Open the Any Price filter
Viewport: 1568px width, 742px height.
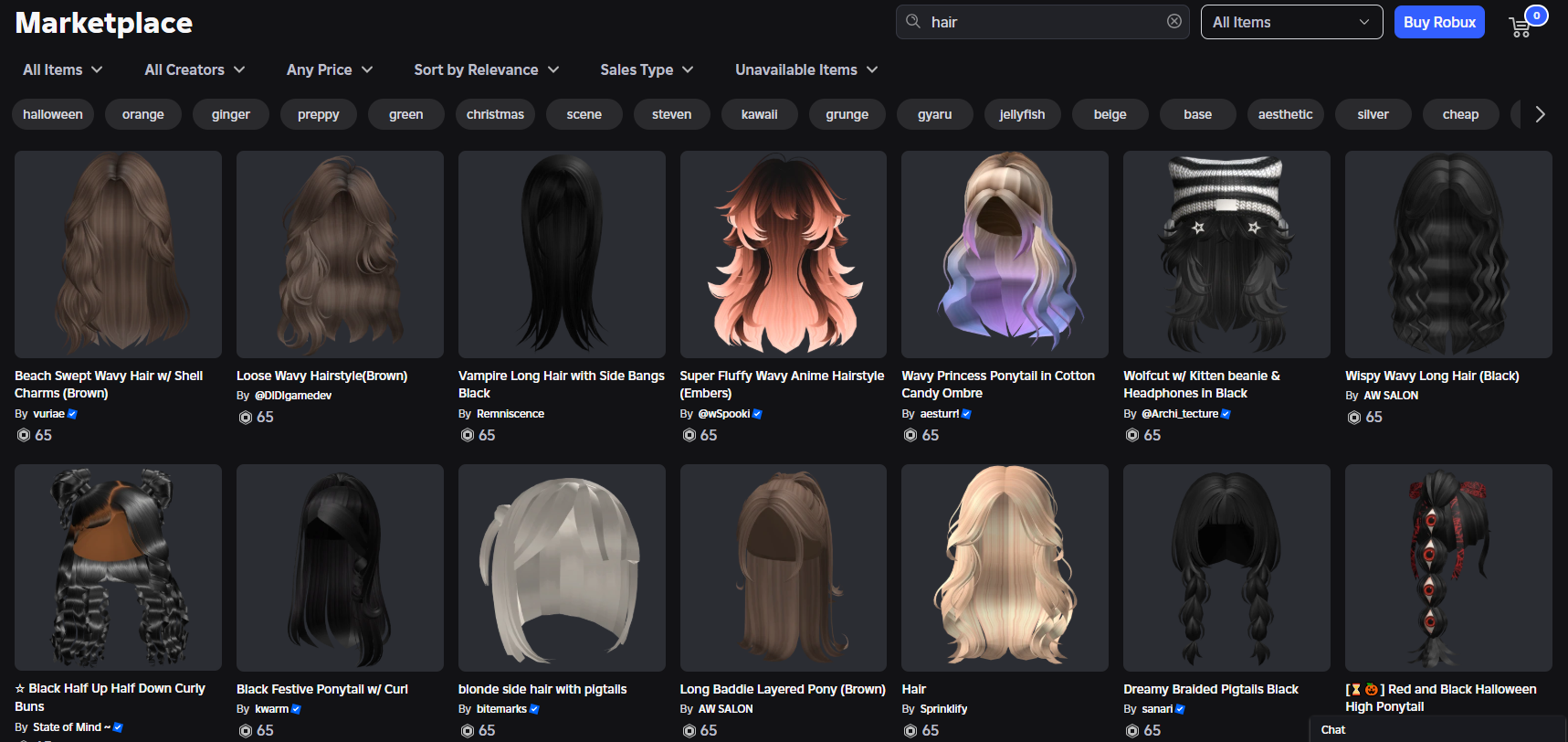tap(330, 69)
